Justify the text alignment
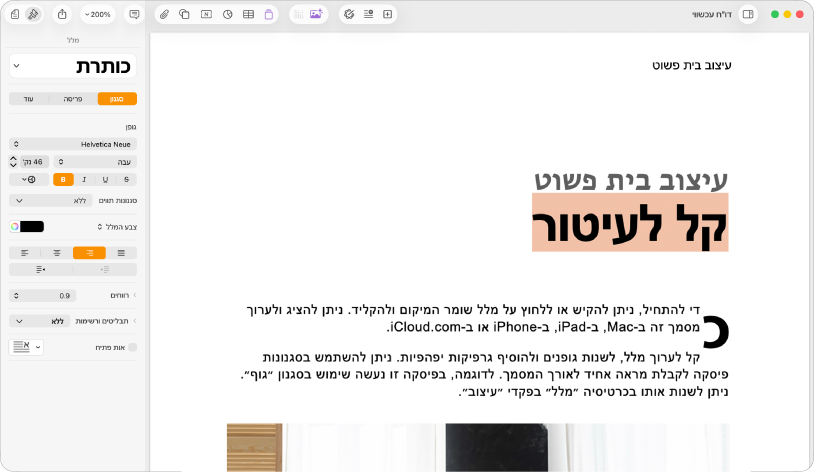The height and width of the screenshot is (473, 814). 121,253
